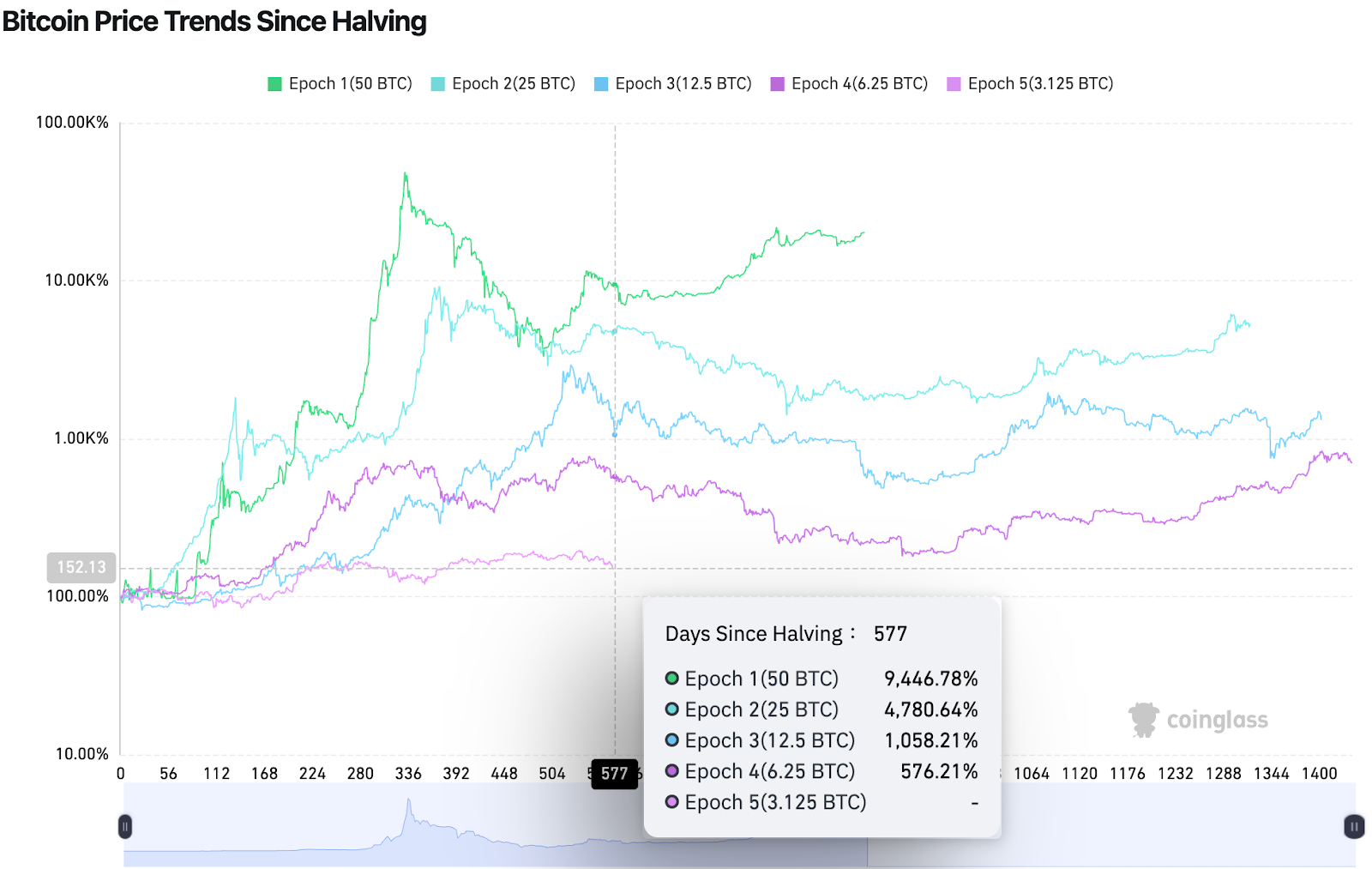Click x-axis tick label 1400
This screenshot has height=869, width=1372.
1320,773
